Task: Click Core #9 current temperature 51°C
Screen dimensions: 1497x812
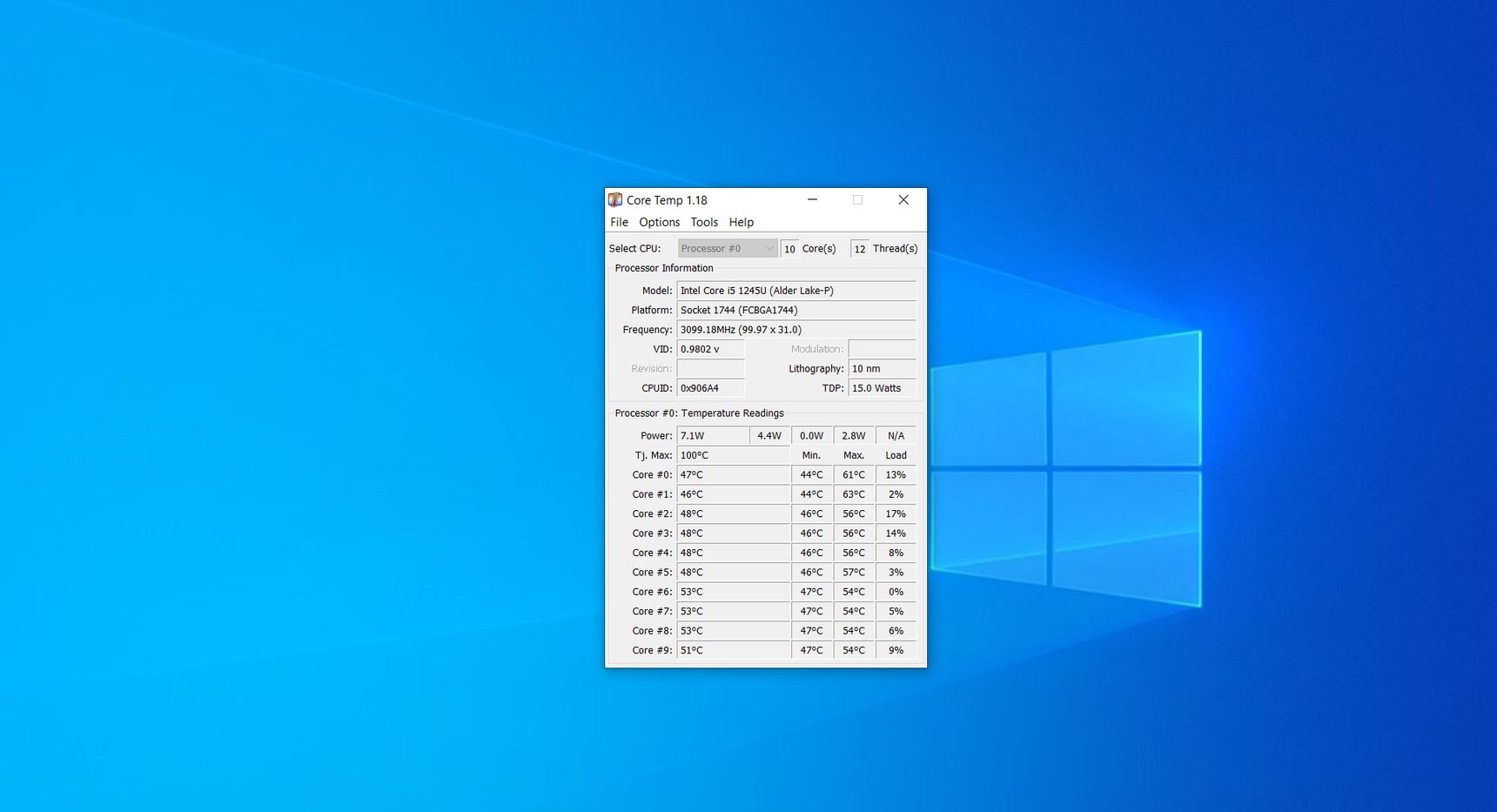Action: coord(734,650)
